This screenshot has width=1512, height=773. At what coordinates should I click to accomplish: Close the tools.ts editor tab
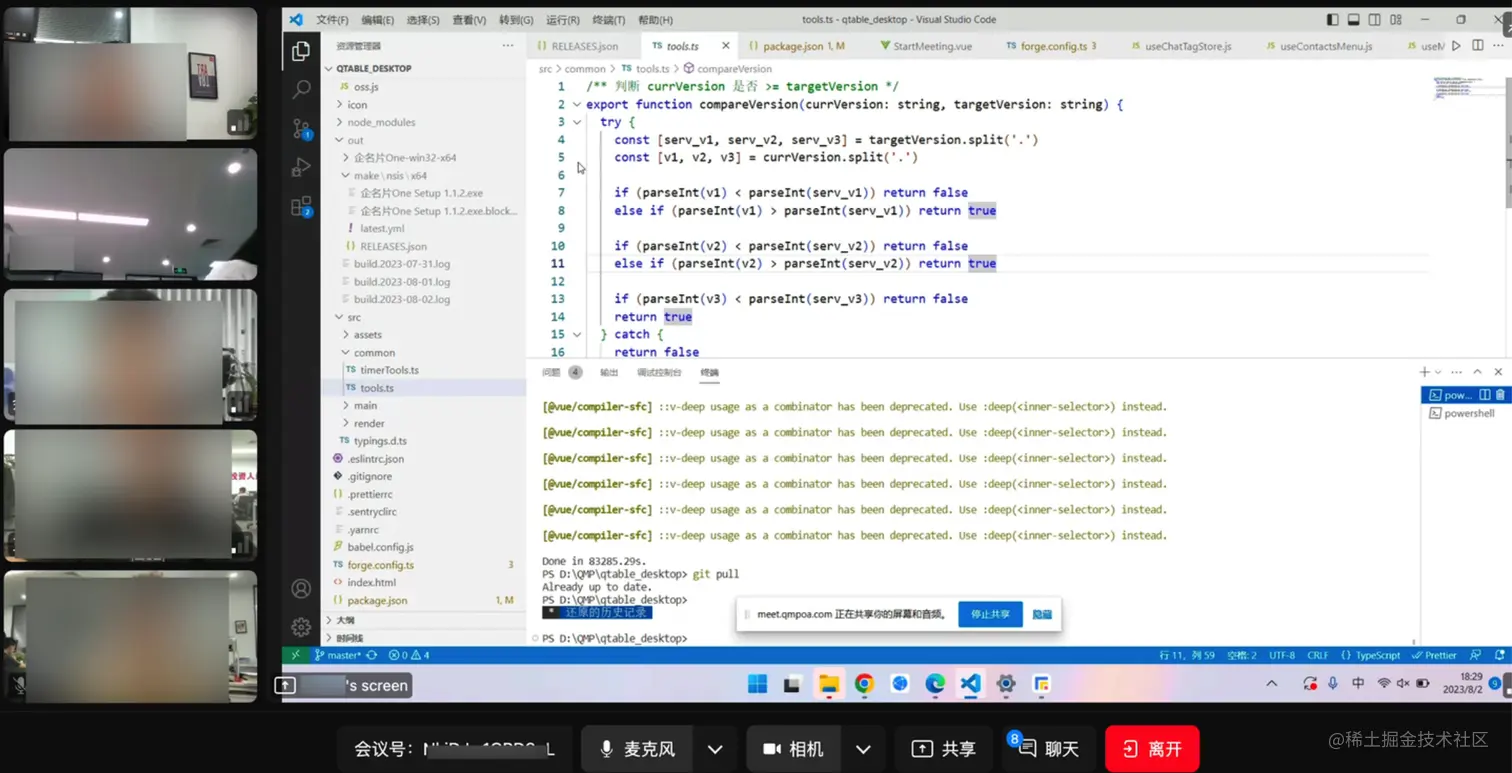coord(725,46)
